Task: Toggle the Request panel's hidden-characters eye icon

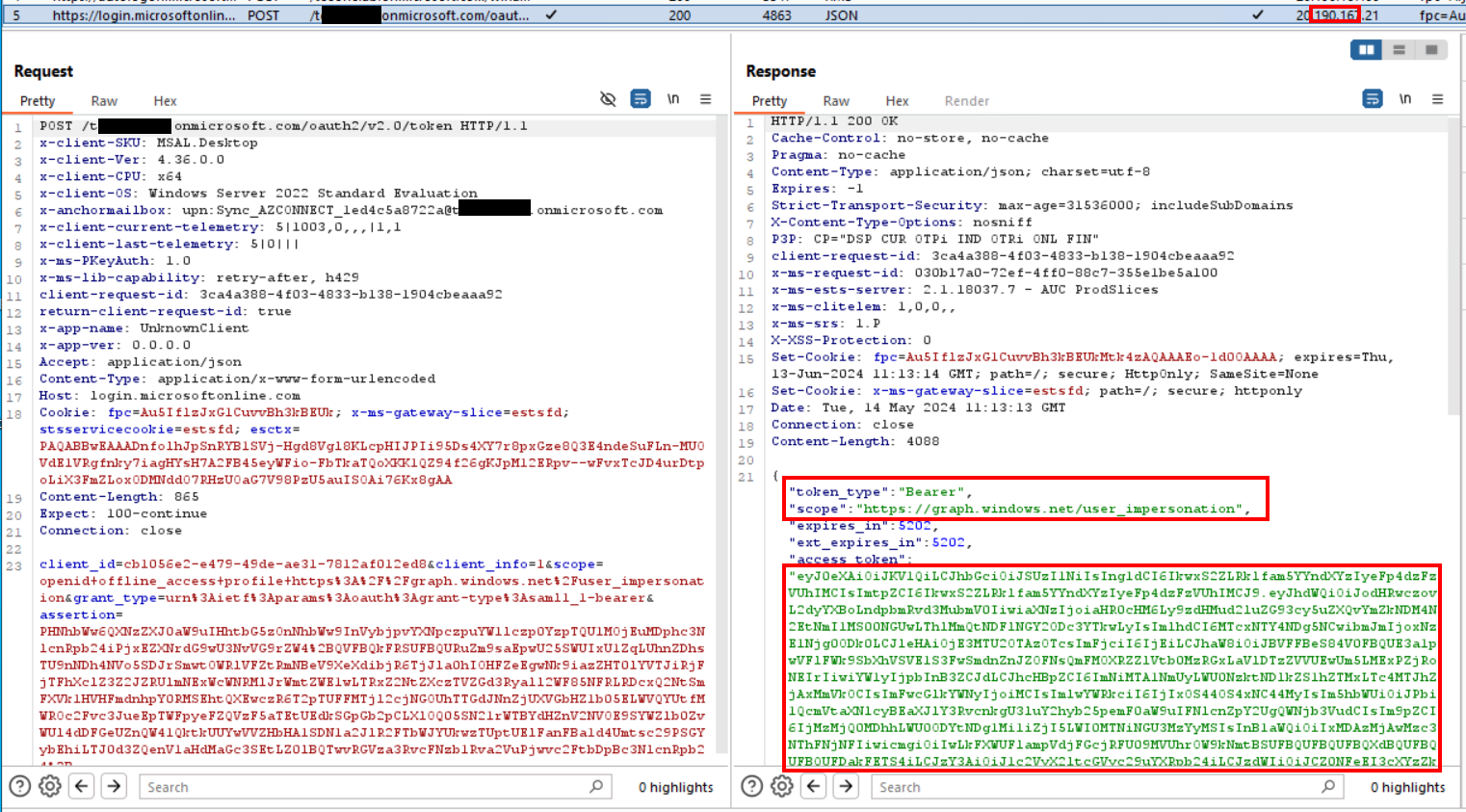Action: (608, 99)
